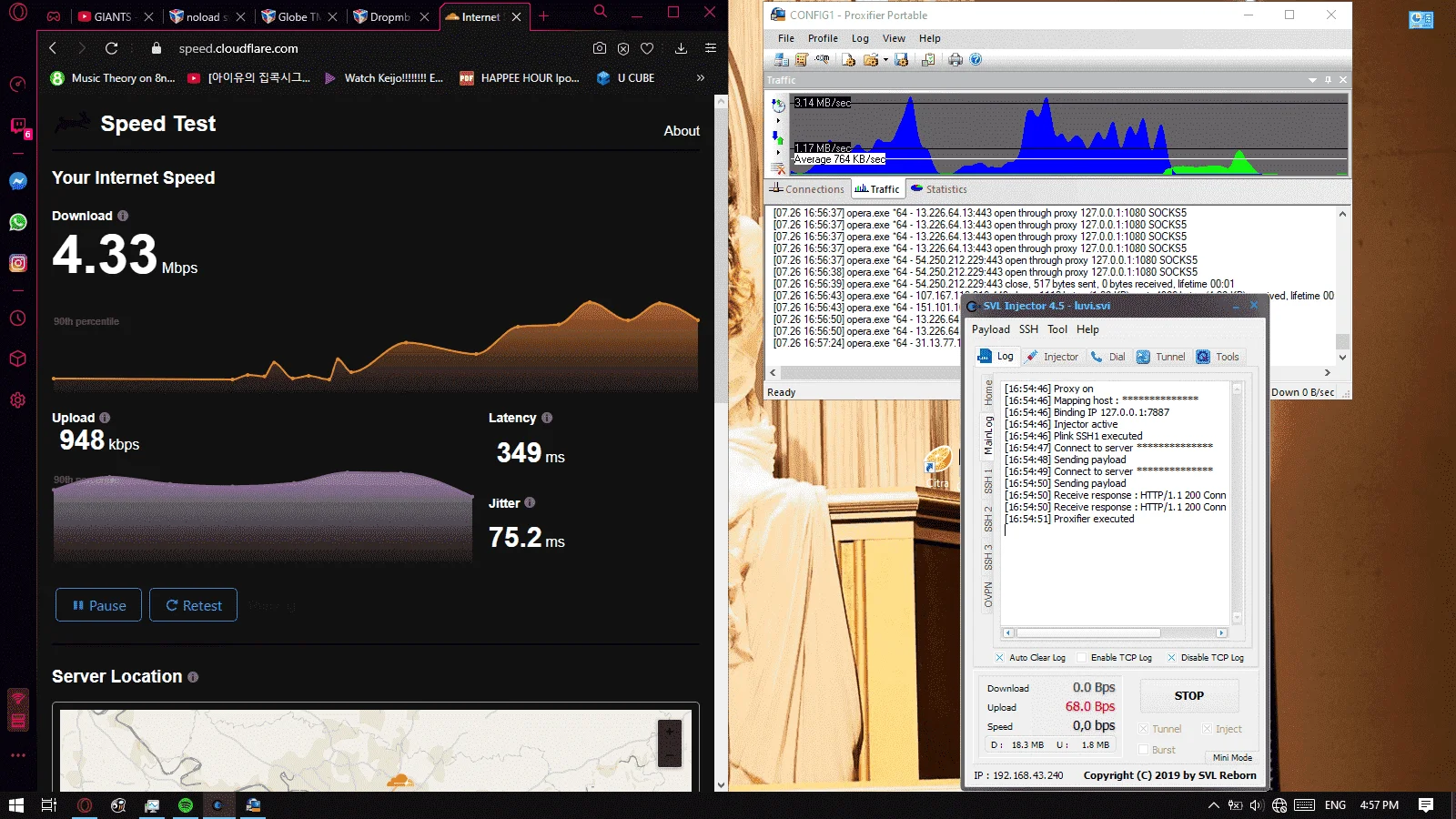Viewport: 1456px width, 819px height.
Task: Show hidden system tray icons
Action: point(1213,805)
